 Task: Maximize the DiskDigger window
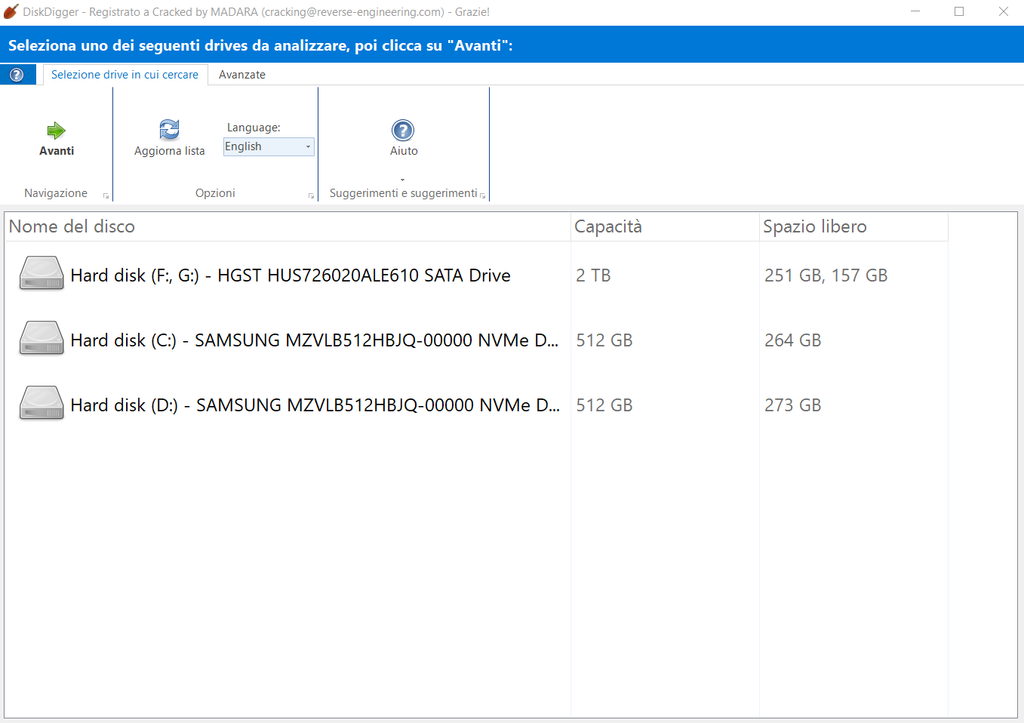pyautogui.click(x=959, y=12)
